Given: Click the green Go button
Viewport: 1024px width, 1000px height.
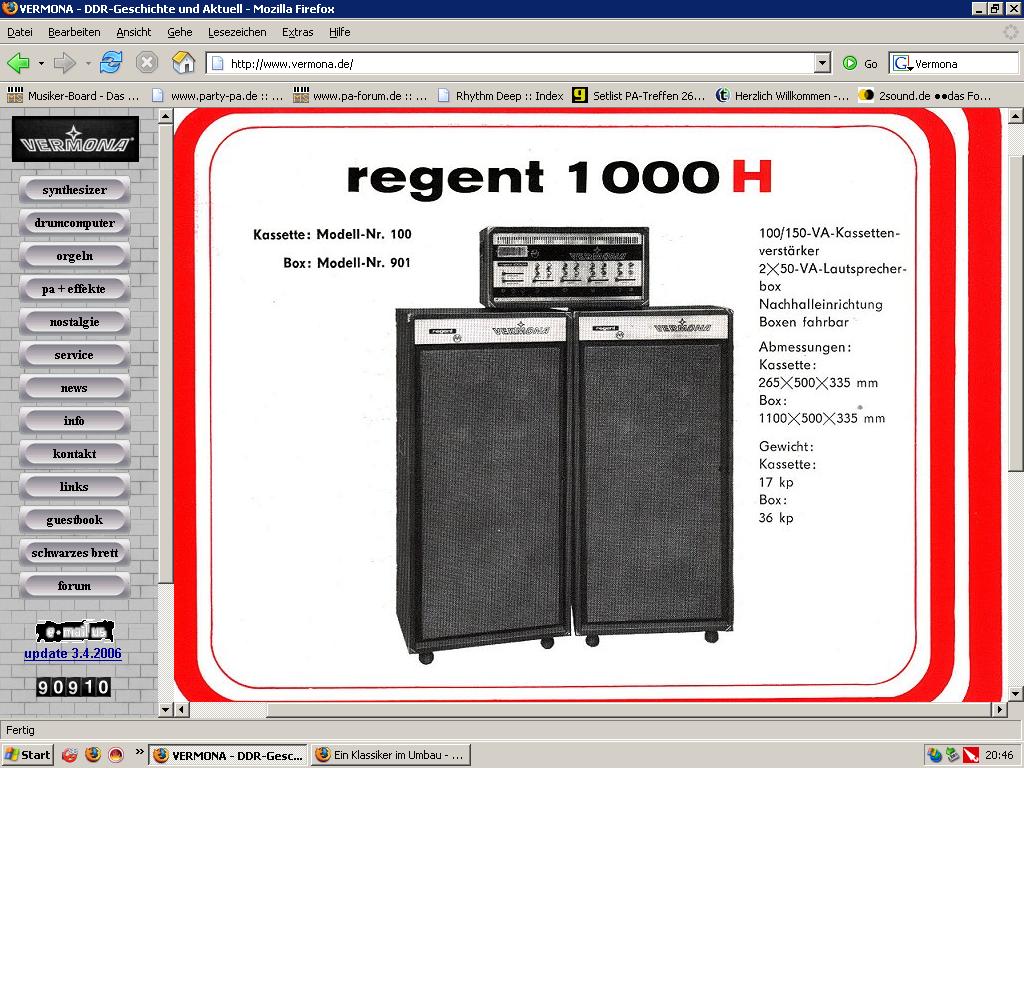Looking at the screenshot, I should click(x=860, y=63).
